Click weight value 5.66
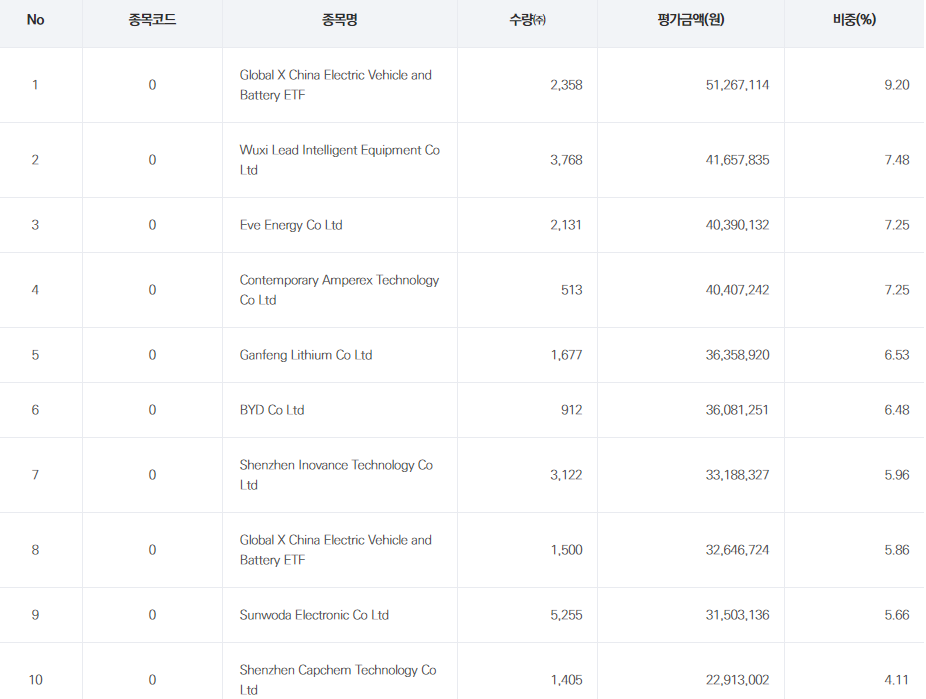This screenshot has height=699, width=926. (x=897, y=615)
